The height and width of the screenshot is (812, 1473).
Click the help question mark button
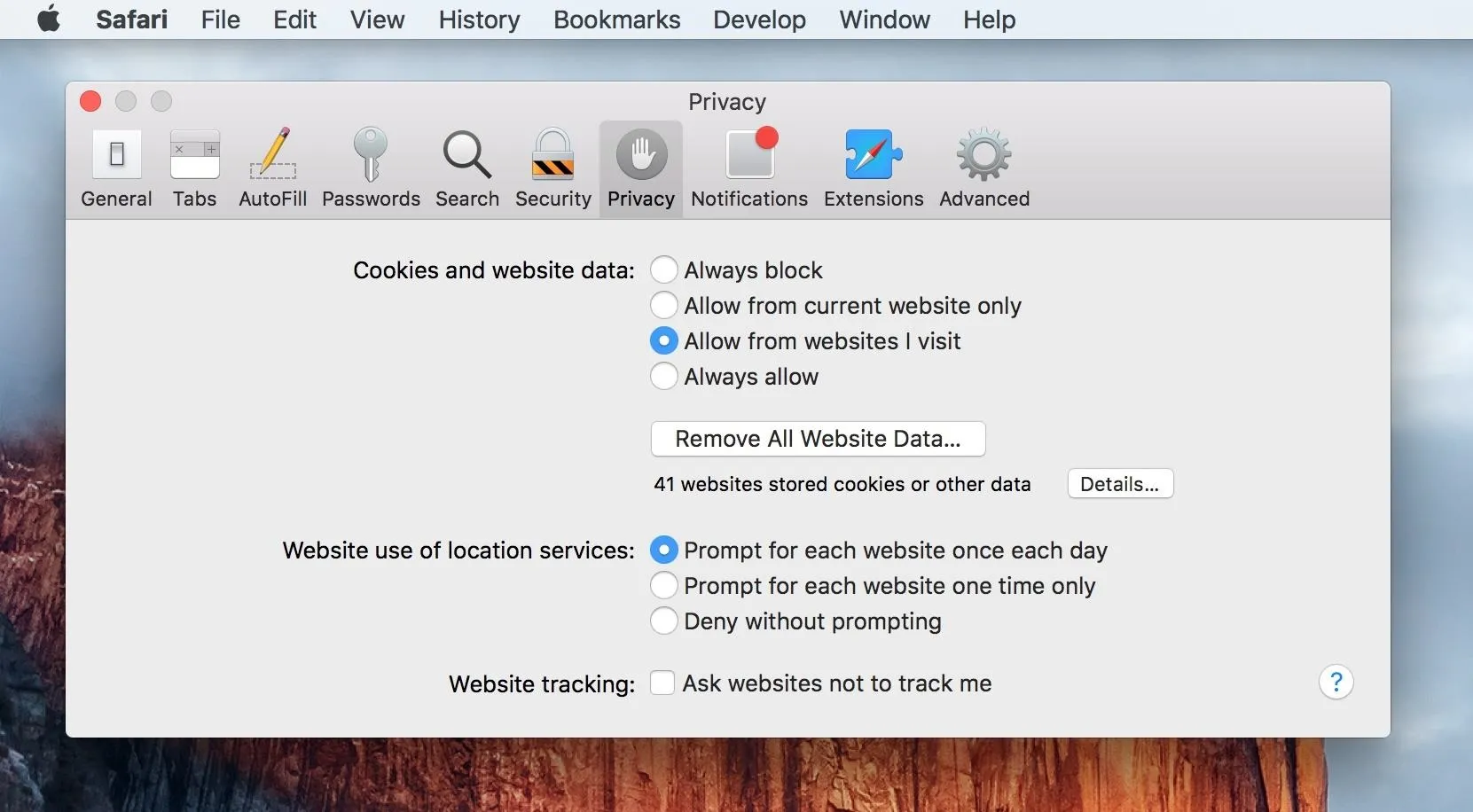coord(1336,683)
